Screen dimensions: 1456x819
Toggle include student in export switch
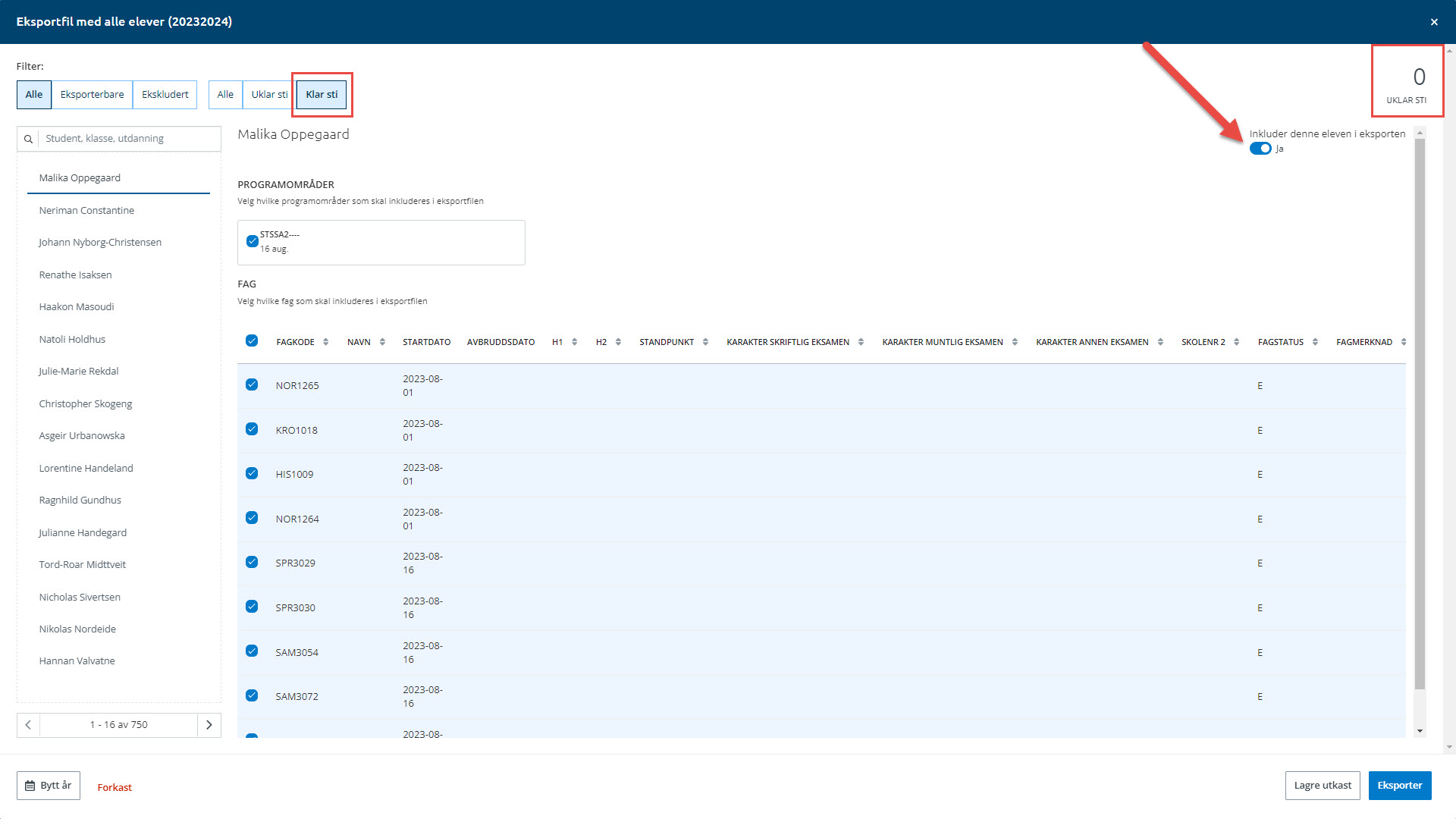(1260, 149)
